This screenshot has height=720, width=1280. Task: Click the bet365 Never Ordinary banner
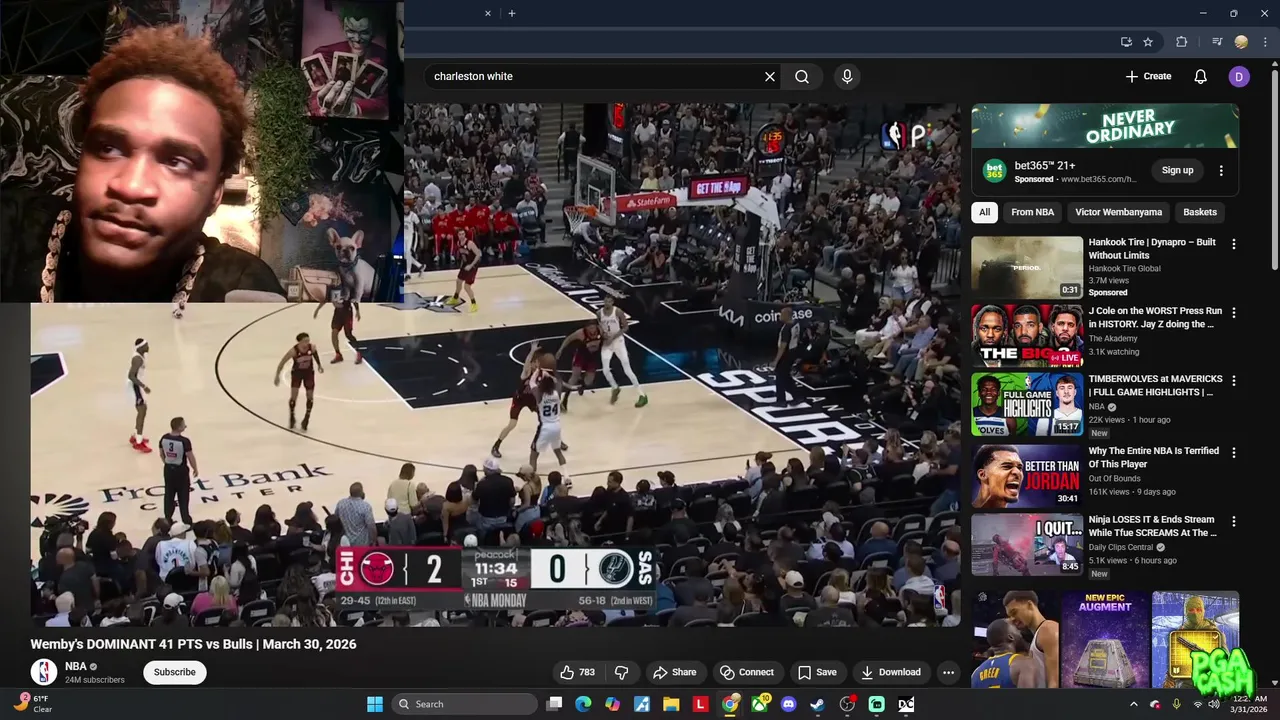1105,126
